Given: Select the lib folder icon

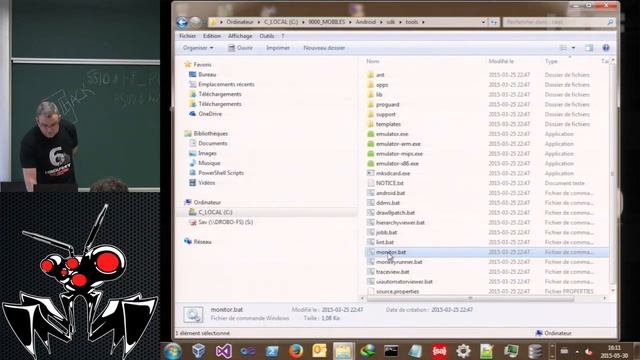Looking at the screenshot, I should pyautogui.click(x=371, y=94).
